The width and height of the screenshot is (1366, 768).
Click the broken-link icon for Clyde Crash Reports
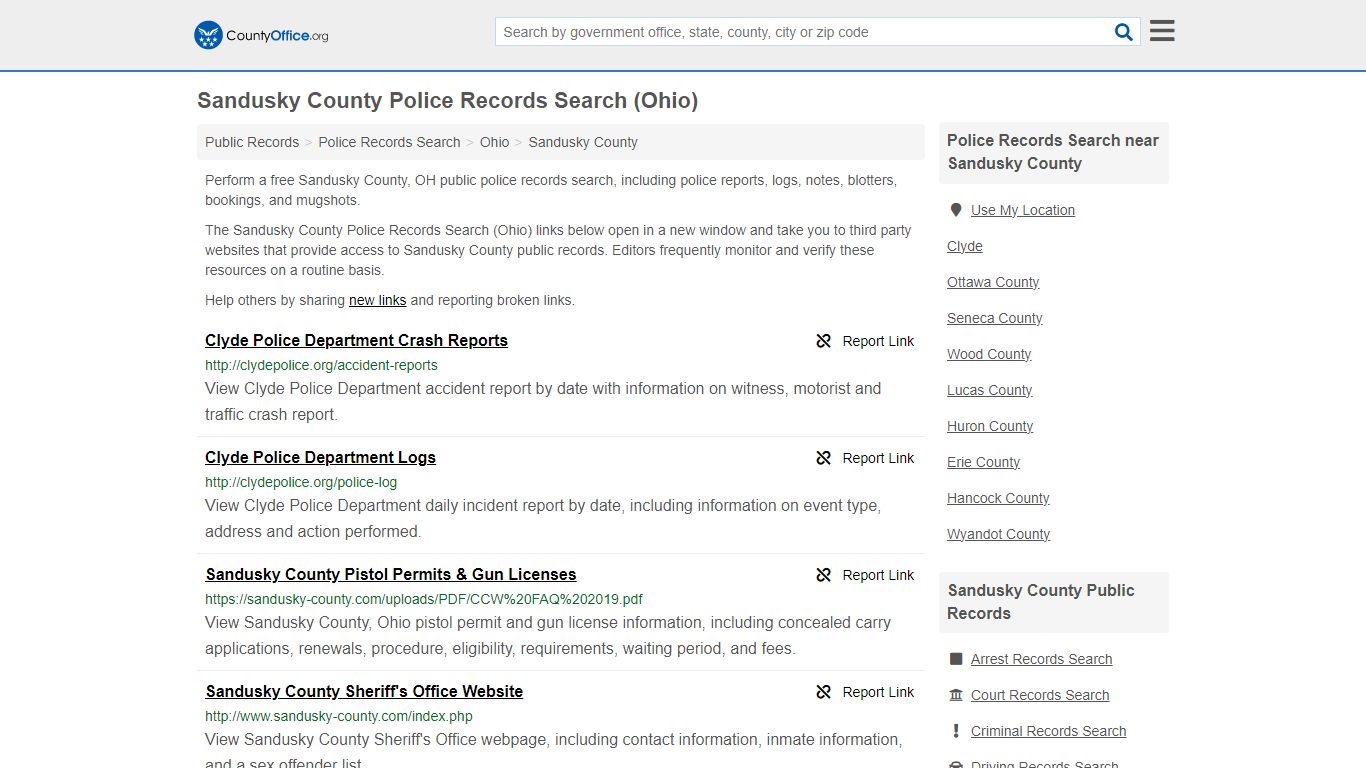tap(823, 341)
